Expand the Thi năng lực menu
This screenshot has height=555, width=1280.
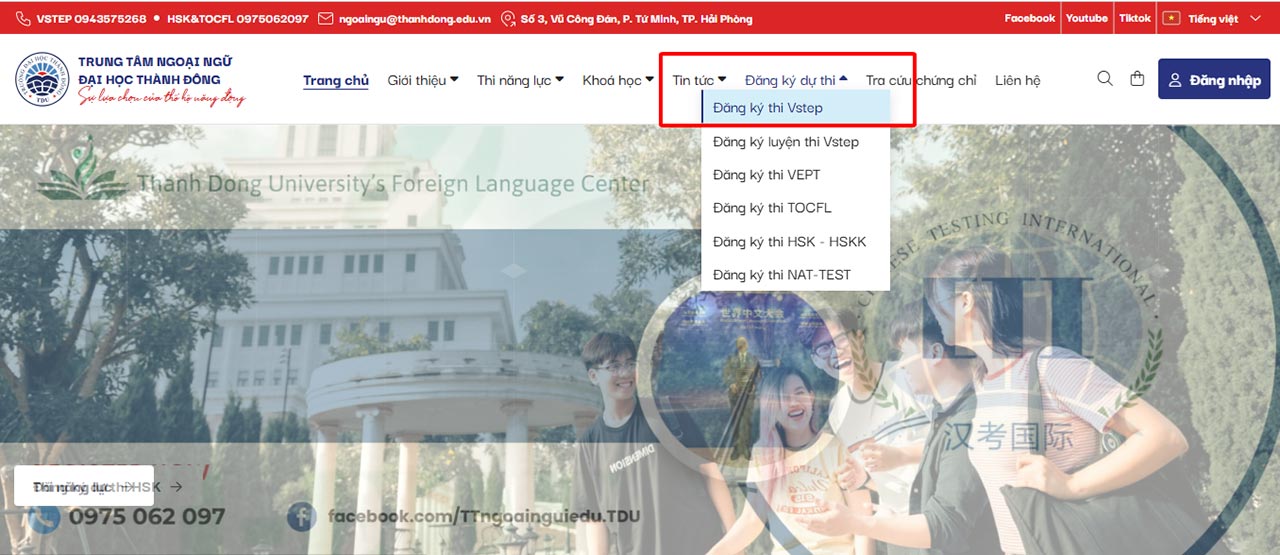(520, 80)
